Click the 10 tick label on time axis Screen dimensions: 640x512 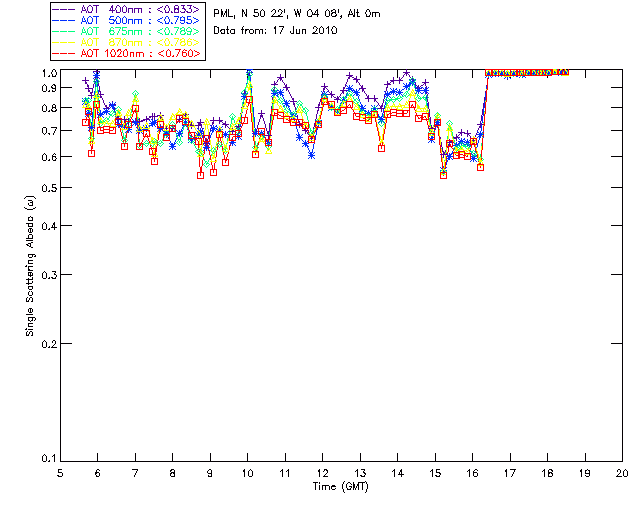pyautogui.click(x=247, y=472)
